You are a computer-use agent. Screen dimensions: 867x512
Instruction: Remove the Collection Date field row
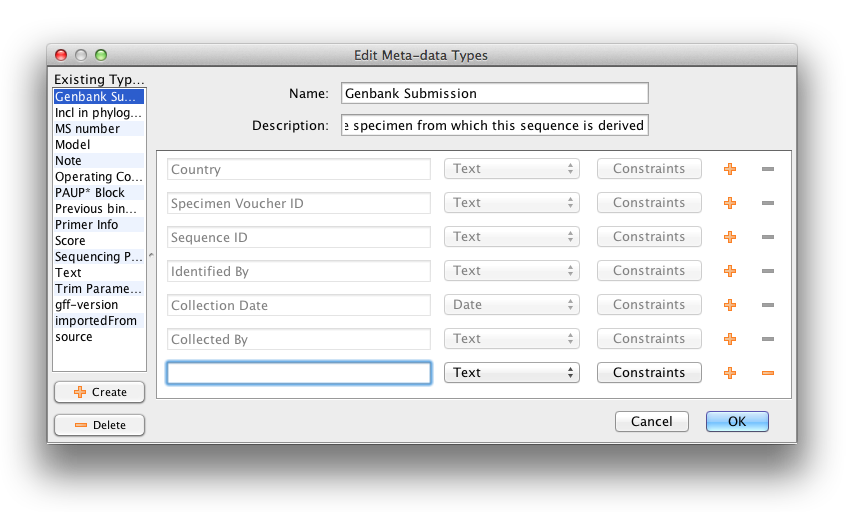(x=768, y=305)
